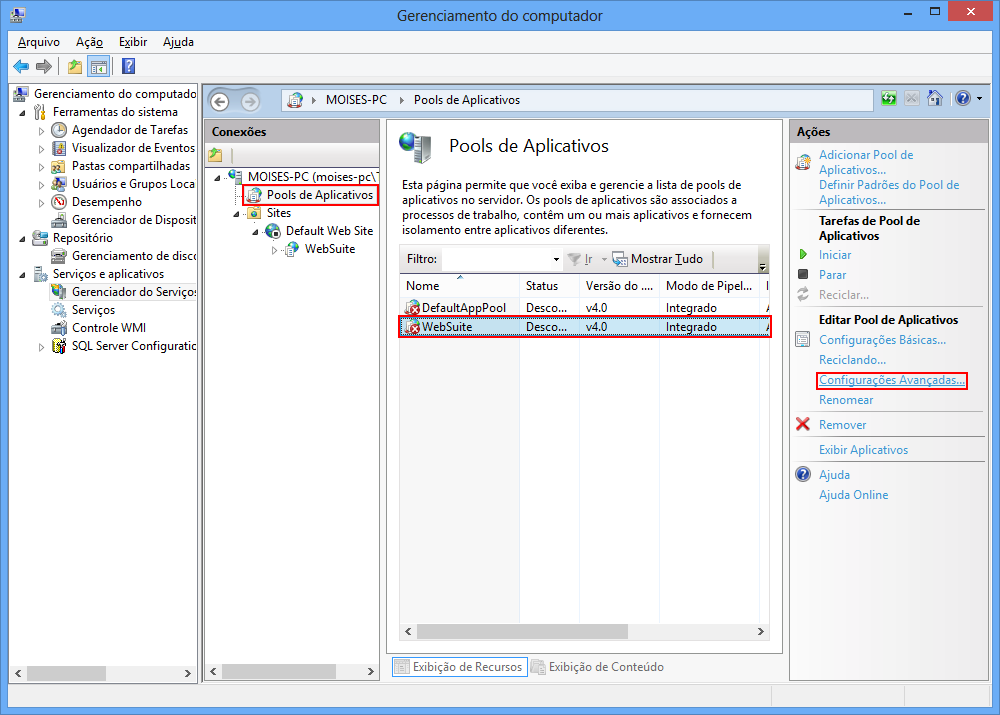Switch to Exibição de Recursos tab
This screenshot has width=1000, height=715.
click(x=460, y=667)
